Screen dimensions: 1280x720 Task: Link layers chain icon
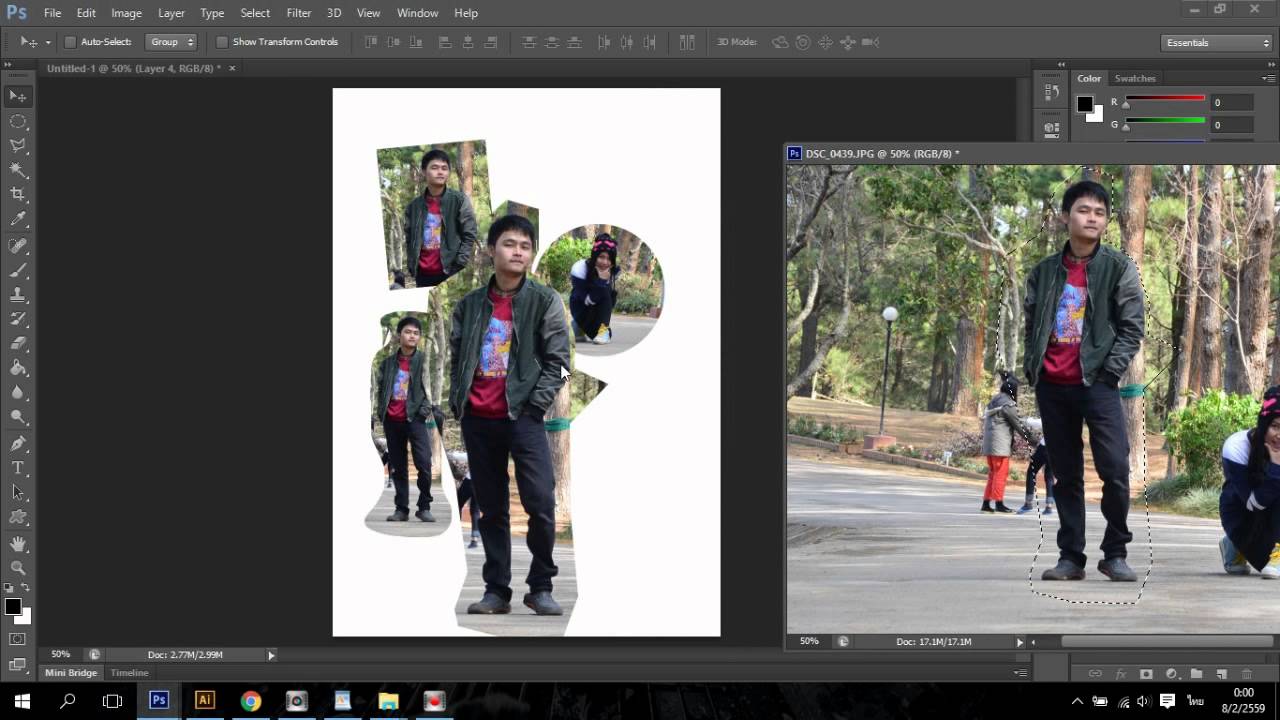click(x=1095, y=674)
